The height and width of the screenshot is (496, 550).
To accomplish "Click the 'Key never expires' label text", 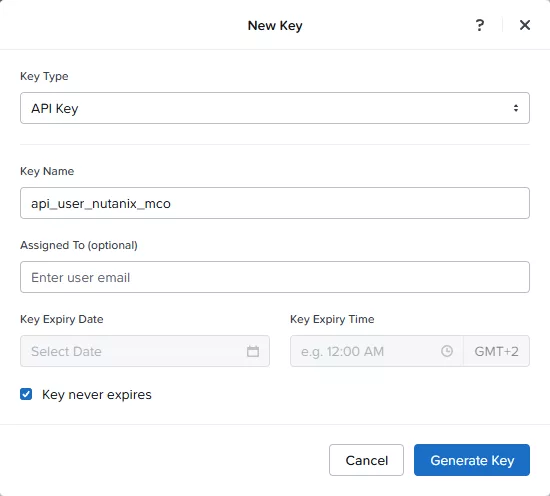I will [x=97, y=395].
